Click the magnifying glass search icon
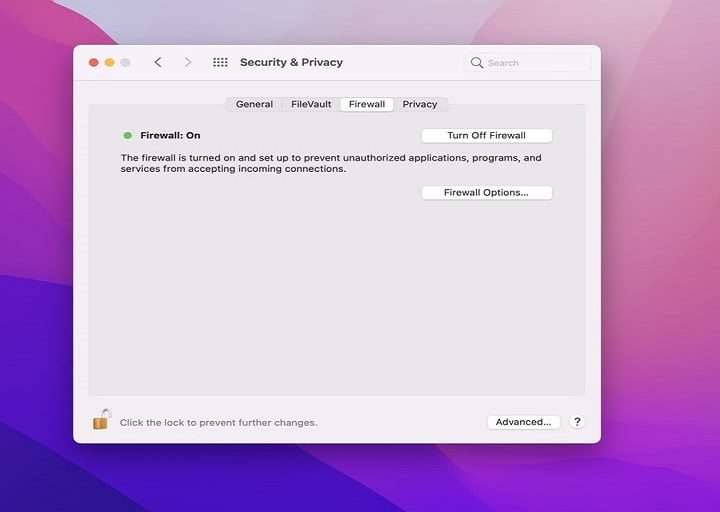This screenshot has width=720, height=512. (477, 63)
